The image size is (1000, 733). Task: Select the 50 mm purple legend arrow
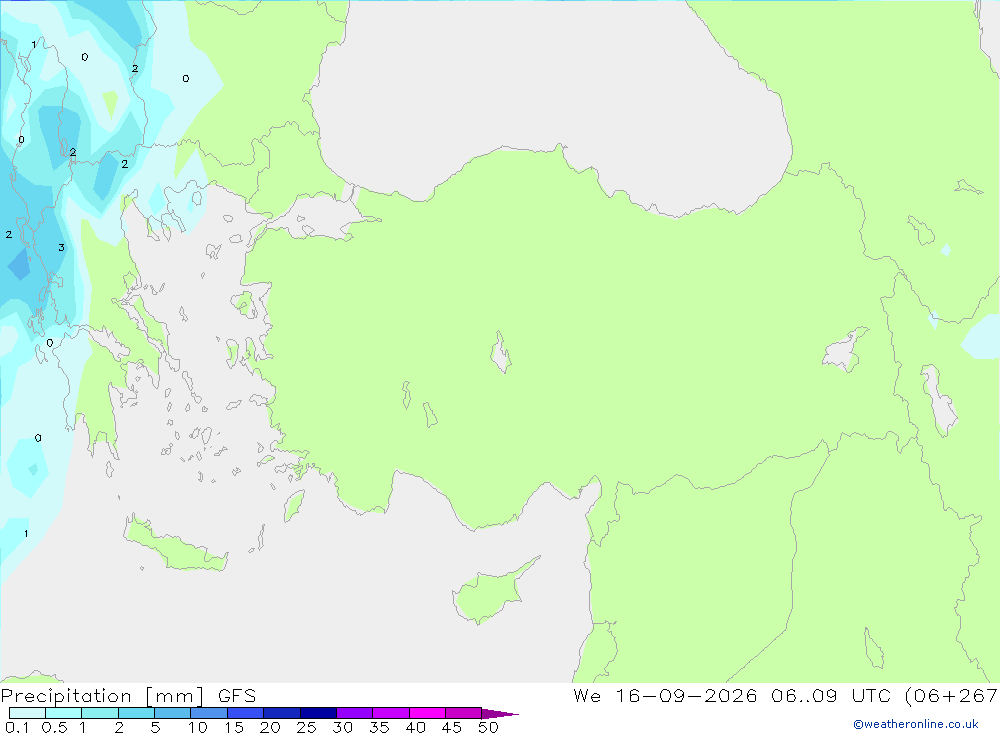tap(499, 714)
